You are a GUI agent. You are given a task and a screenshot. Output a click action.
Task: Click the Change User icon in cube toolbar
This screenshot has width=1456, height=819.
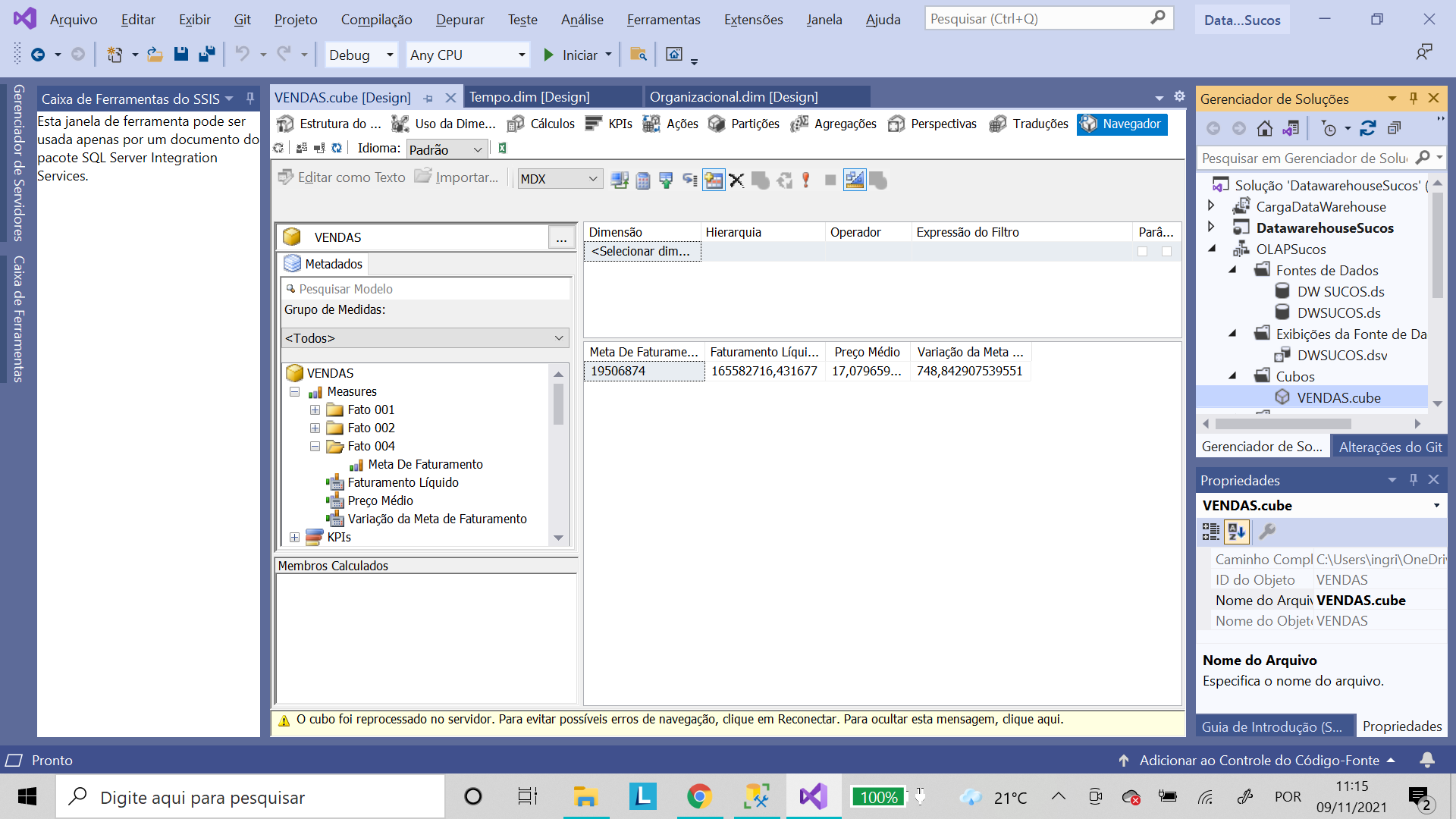click(x=302, y=148)
